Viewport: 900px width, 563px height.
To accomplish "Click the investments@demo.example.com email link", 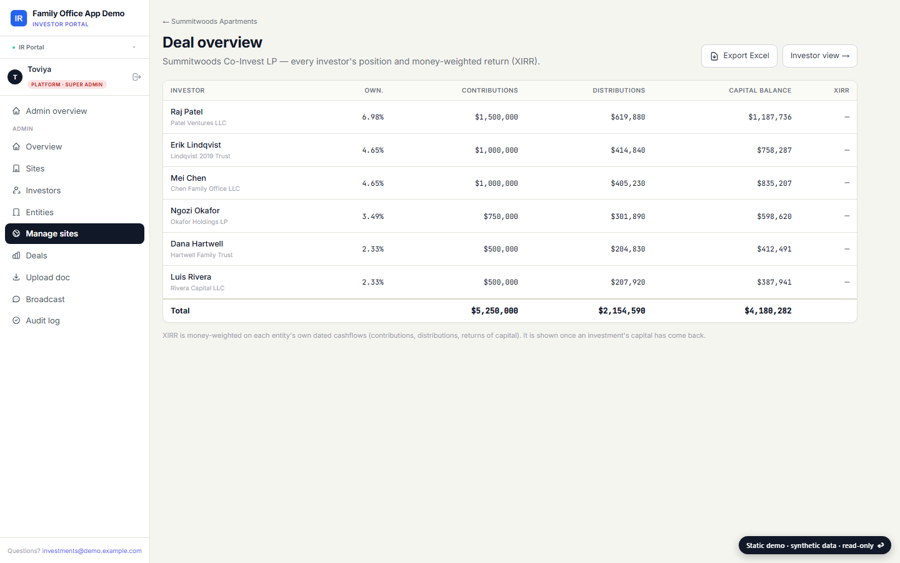I will coord(92,550).
